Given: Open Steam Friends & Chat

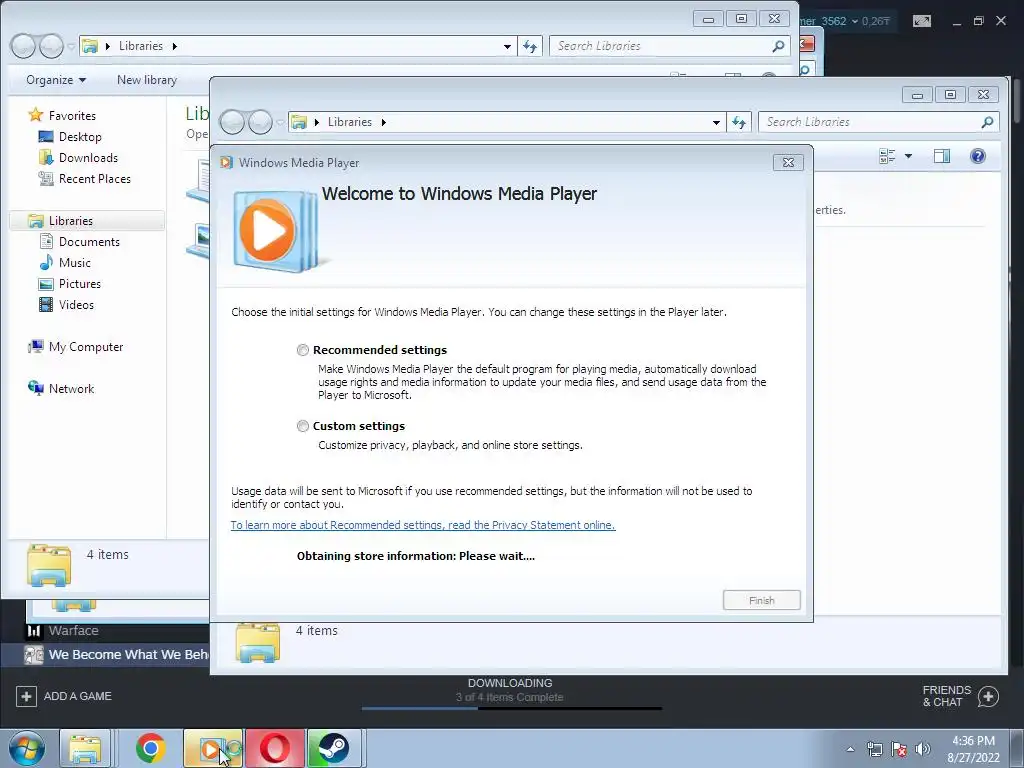Looking at the screenshot, I should tap(961, 696).
